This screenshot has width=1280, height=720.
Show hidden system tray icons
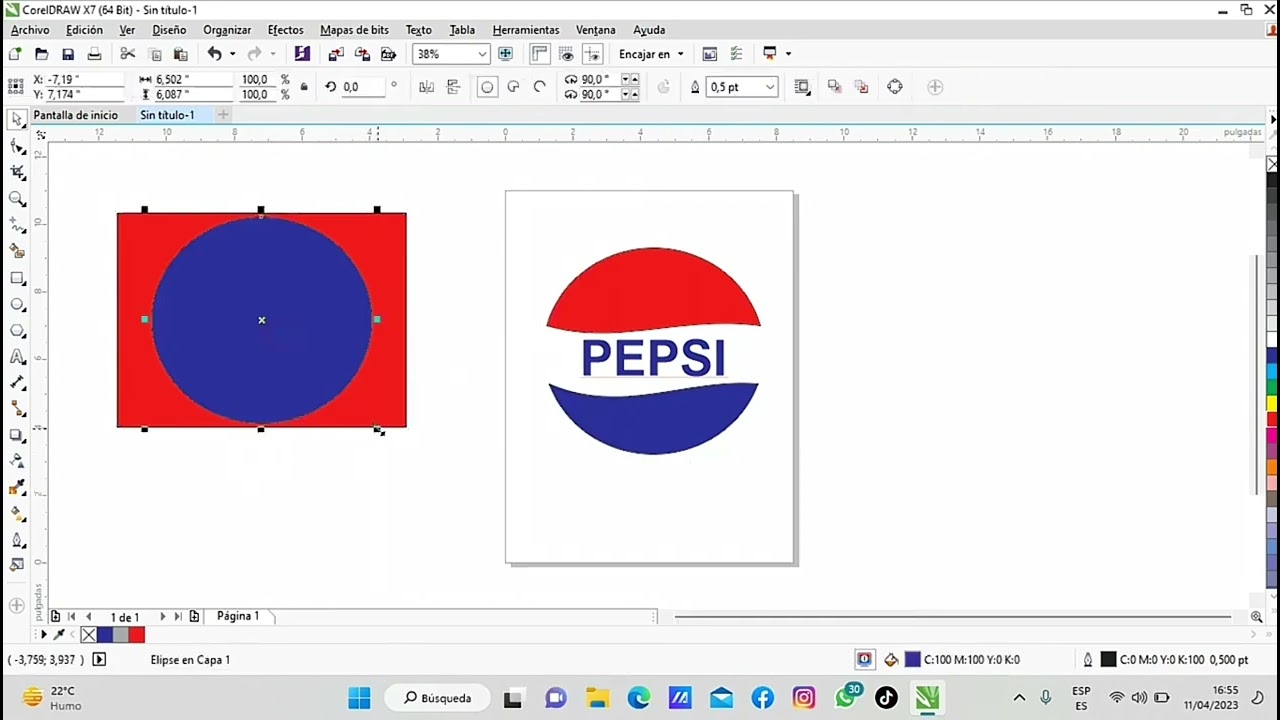1019,698
